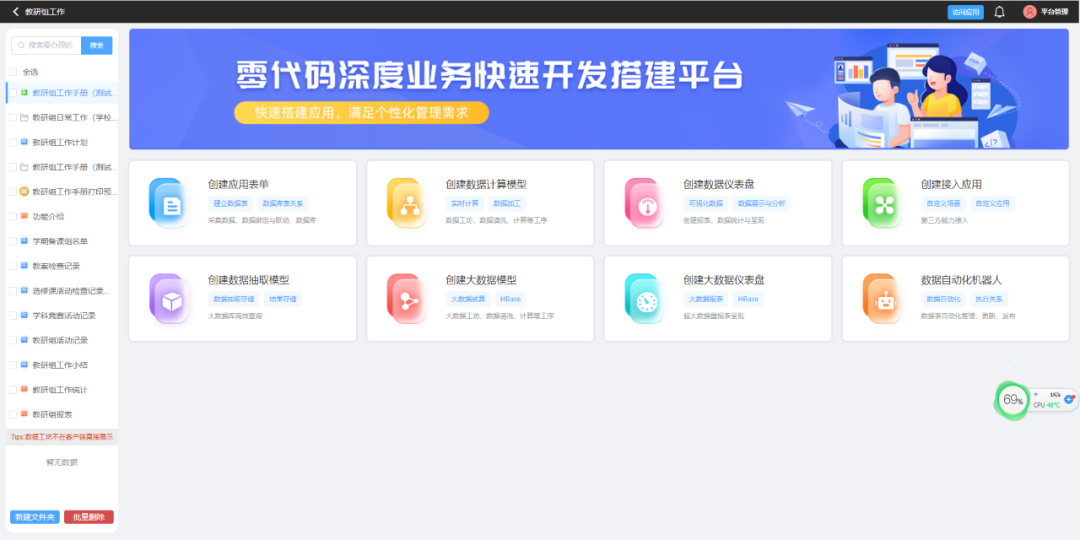Click the 访问应用 button
Screen dimensions: 1080x540
(x=966, y=12)
